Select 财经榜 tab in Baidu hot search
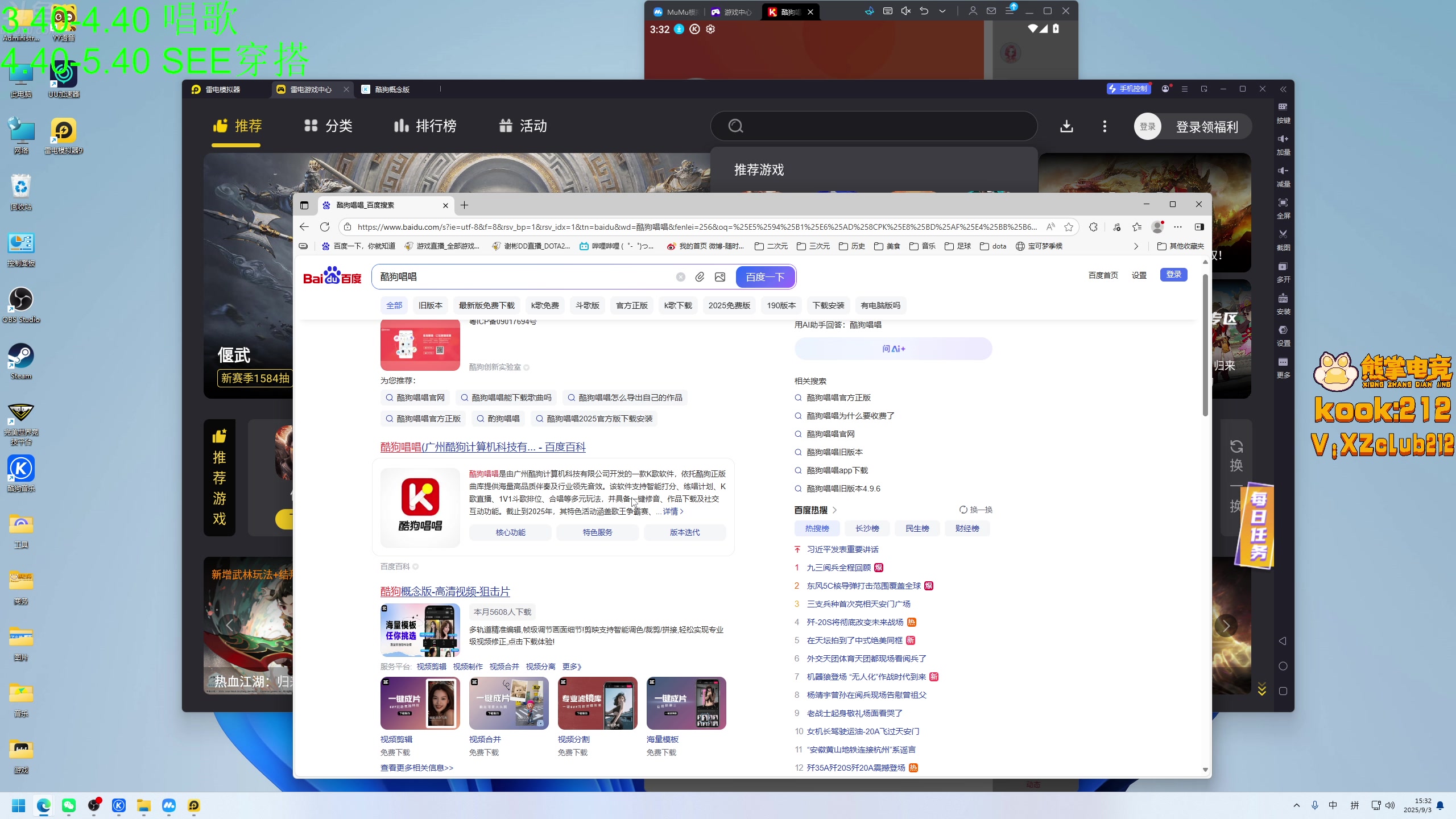 (967, 528)
